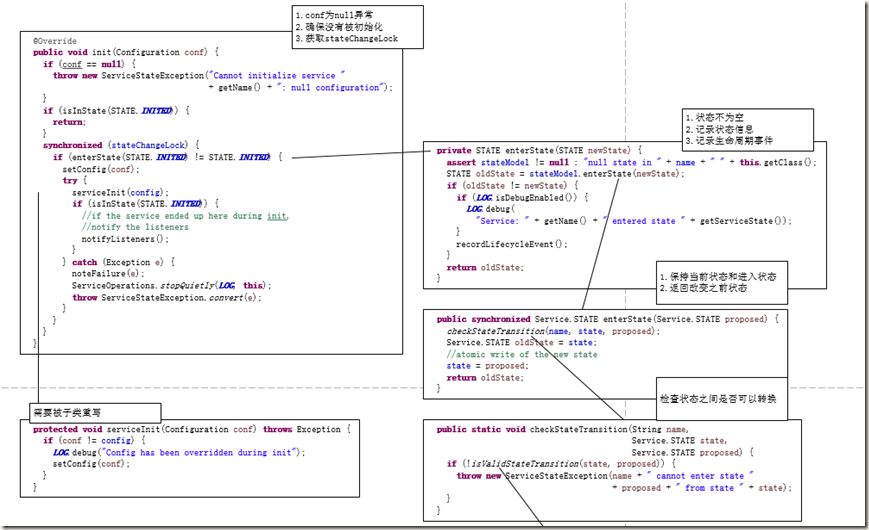Image resolution: width=869 pixels, height=530 pixels.
Task: Select 'if (conf != config)' line
Action: (x=94, y=440)
